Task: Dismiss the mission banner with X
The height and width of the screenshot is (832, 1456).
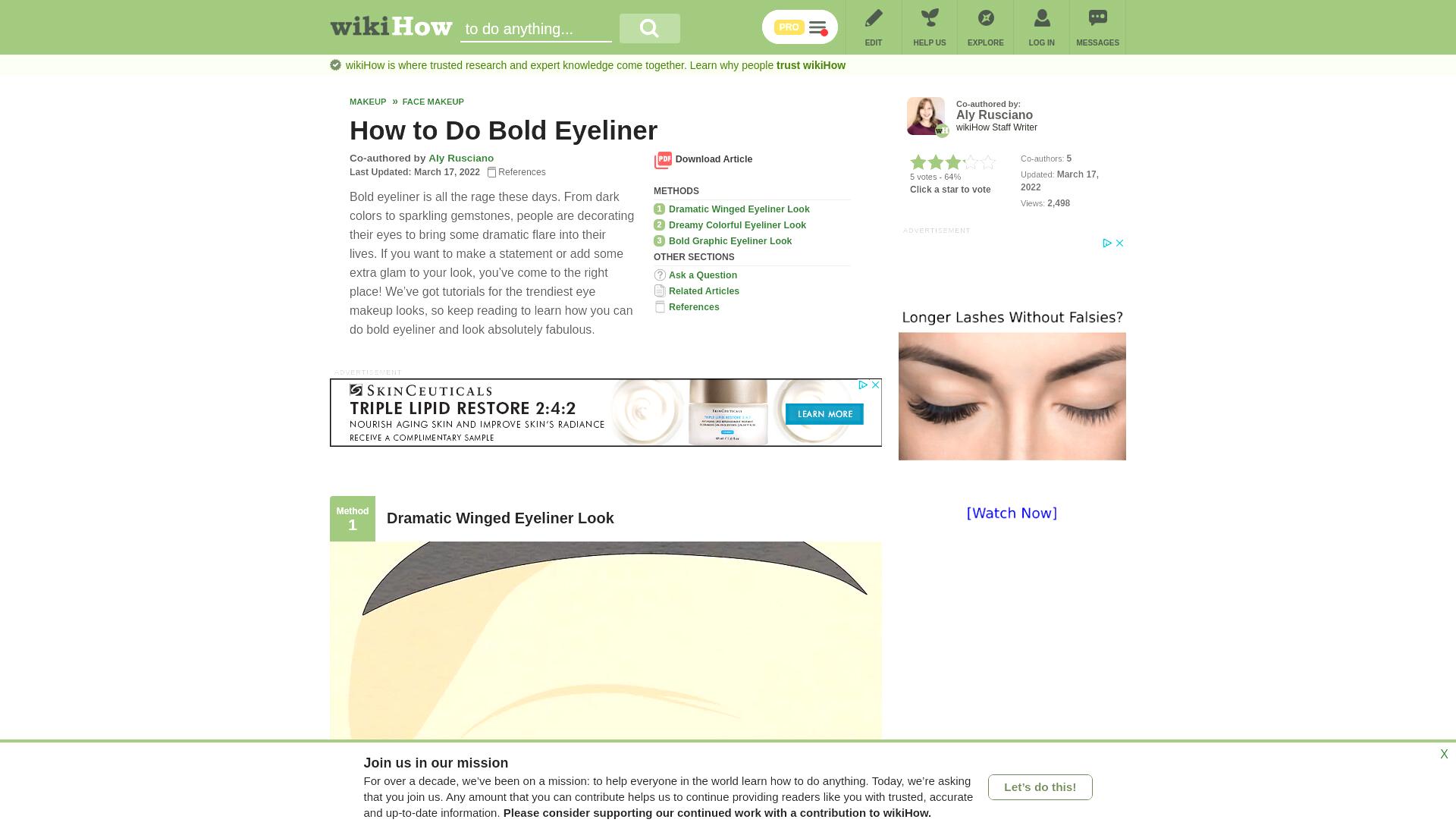Action: point(1444,755)
